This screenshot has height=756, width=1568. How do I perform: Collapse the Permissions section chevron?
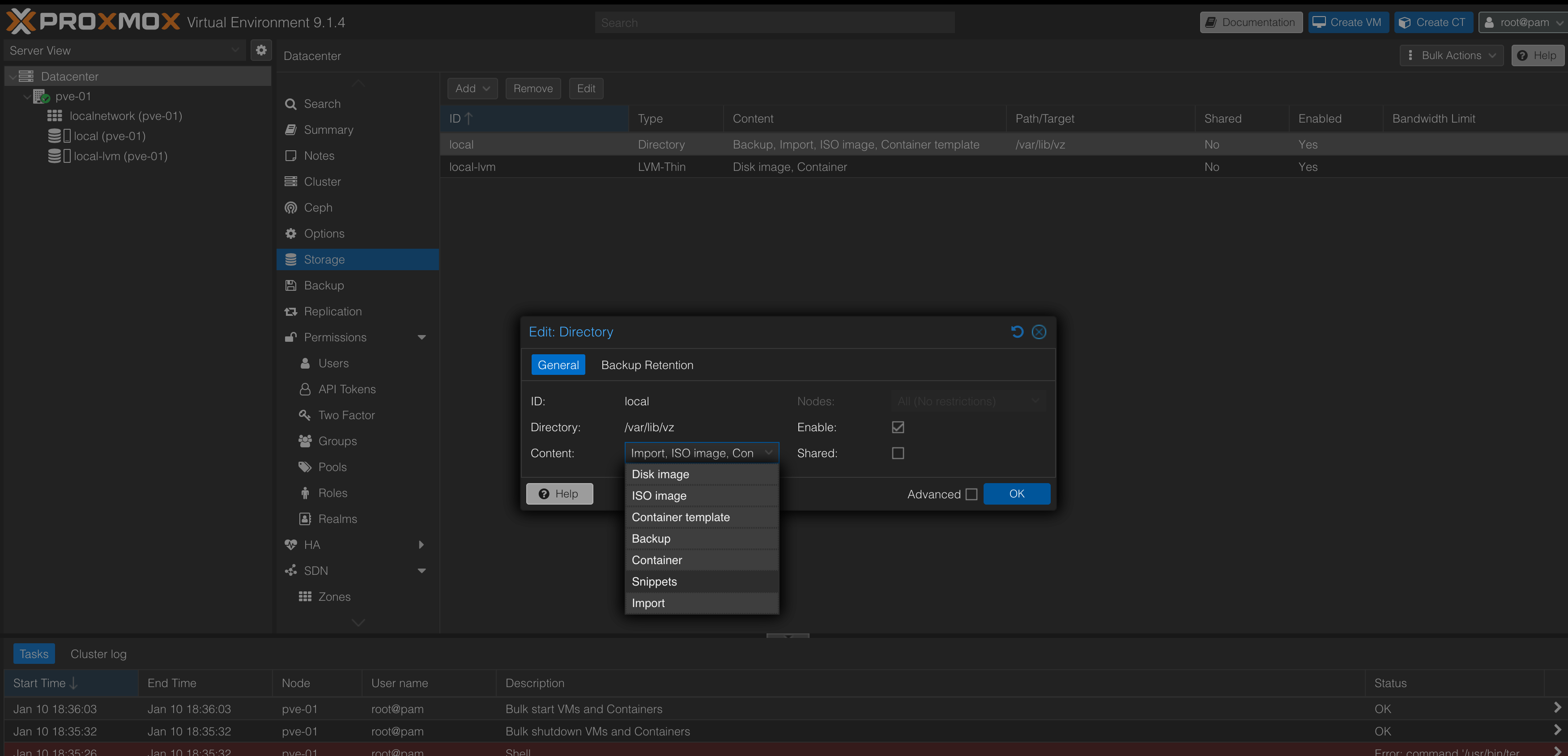(422, 336)
